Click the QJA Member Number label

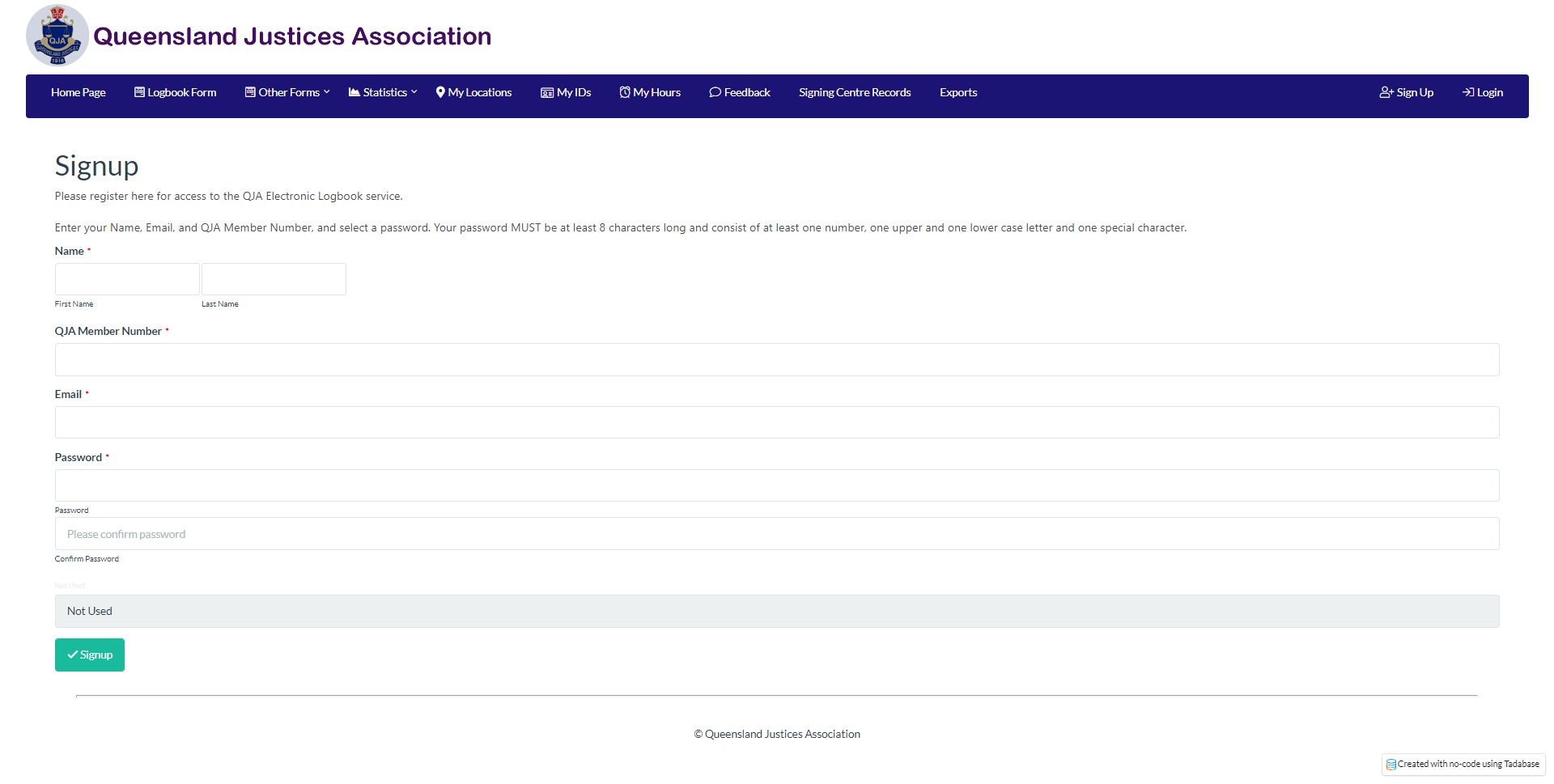108,331
